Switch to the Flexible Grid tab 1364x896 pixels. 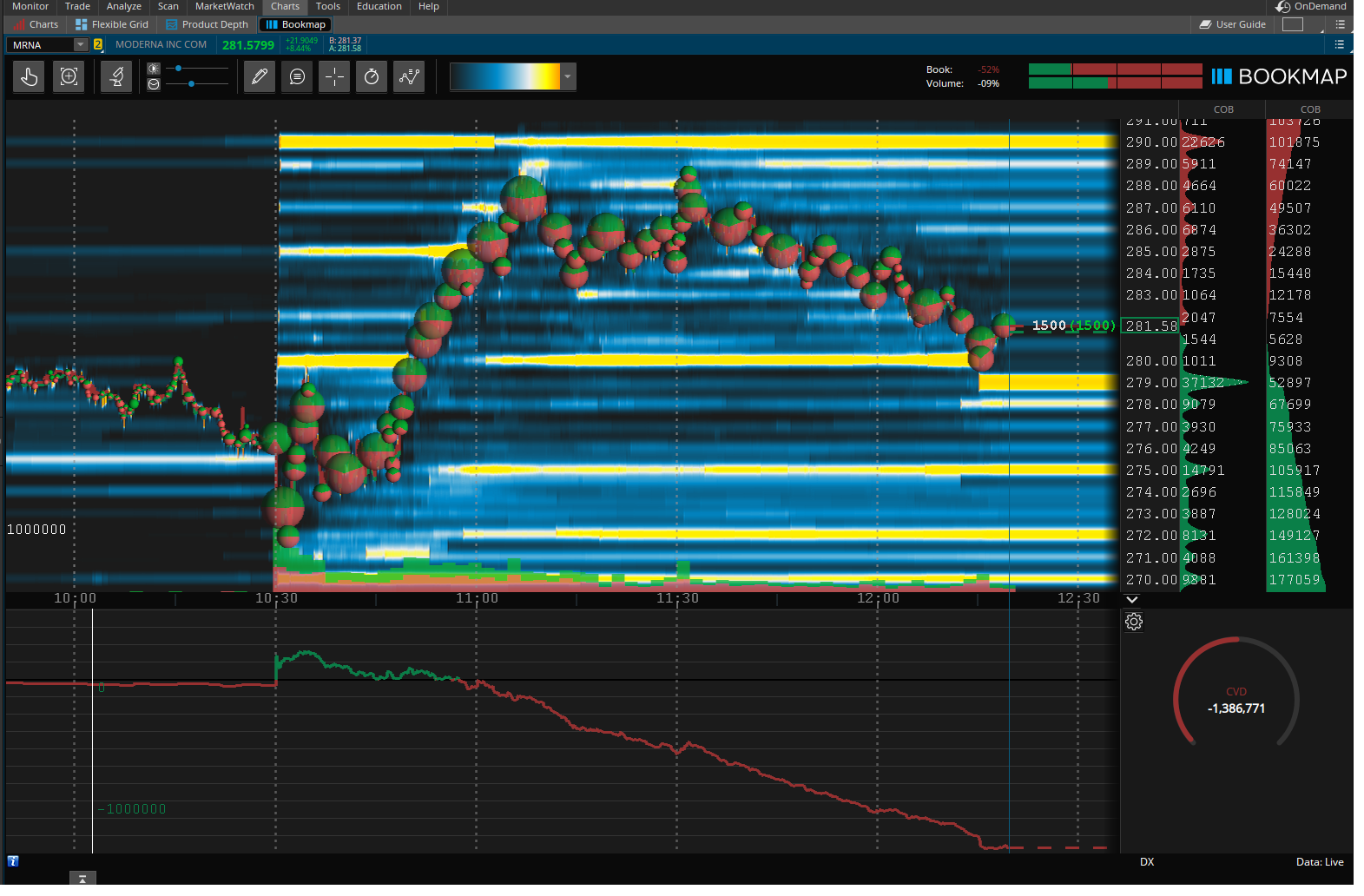point(112,24)
